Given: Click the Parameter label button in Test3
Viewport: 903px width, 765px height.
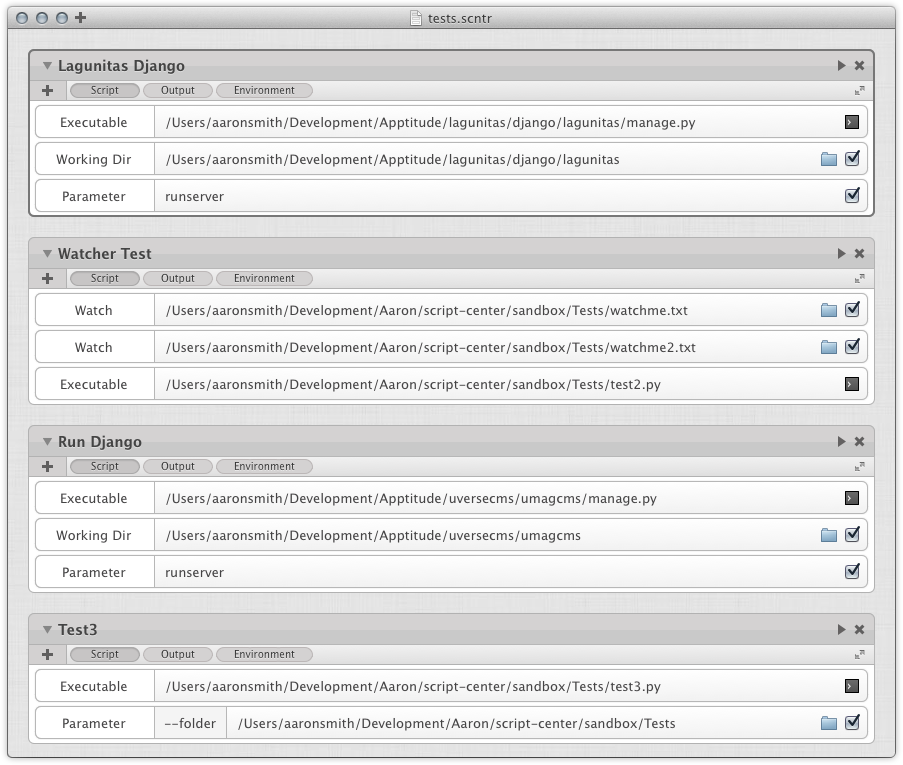Looking at the screenshot, I should 94,723.
